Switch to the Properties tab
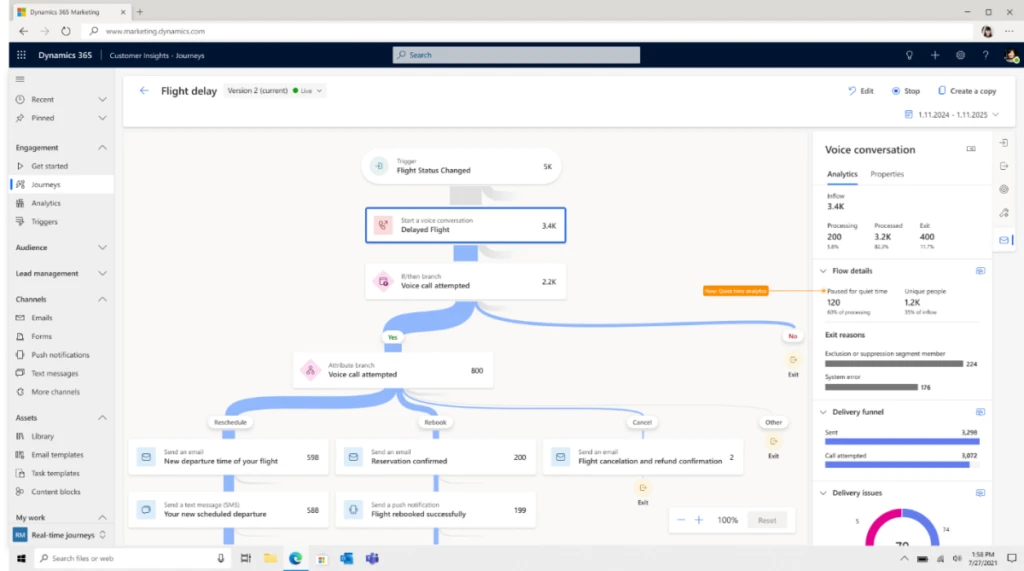This screenshot has width=1024, height=571. point(887,174)
